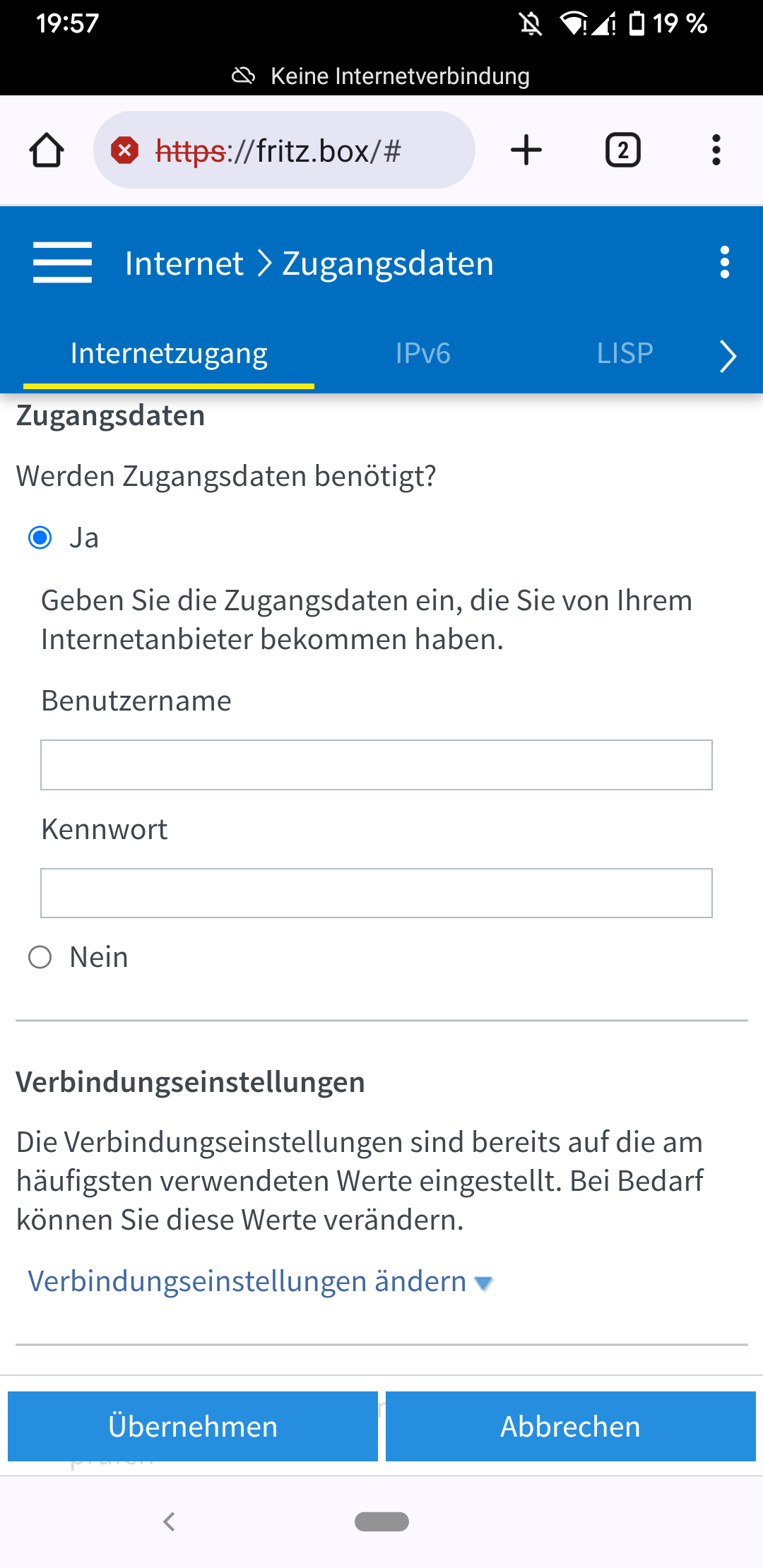Show more tabs with the right chevron
This screenshot has width=763, height=1568.
point(728,357)
